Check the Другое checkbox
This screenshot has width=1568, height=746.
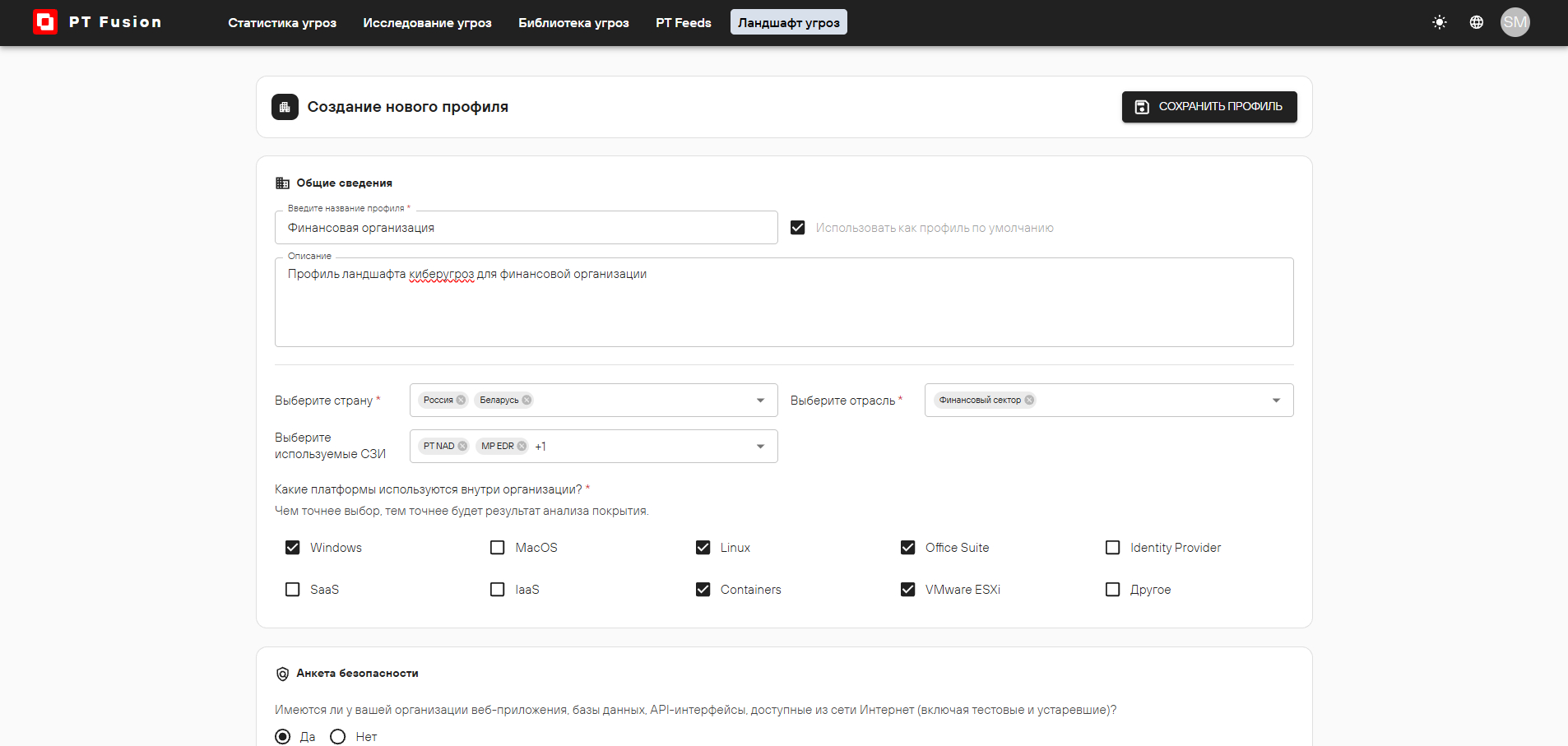[x=1112, y=590]
